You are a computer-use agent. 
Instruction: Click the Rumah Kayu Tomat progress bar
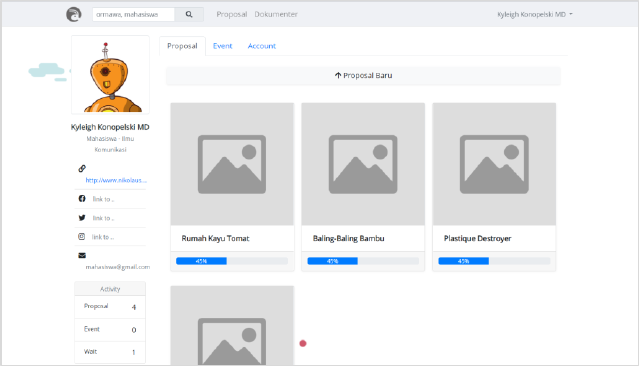point(232,261)
